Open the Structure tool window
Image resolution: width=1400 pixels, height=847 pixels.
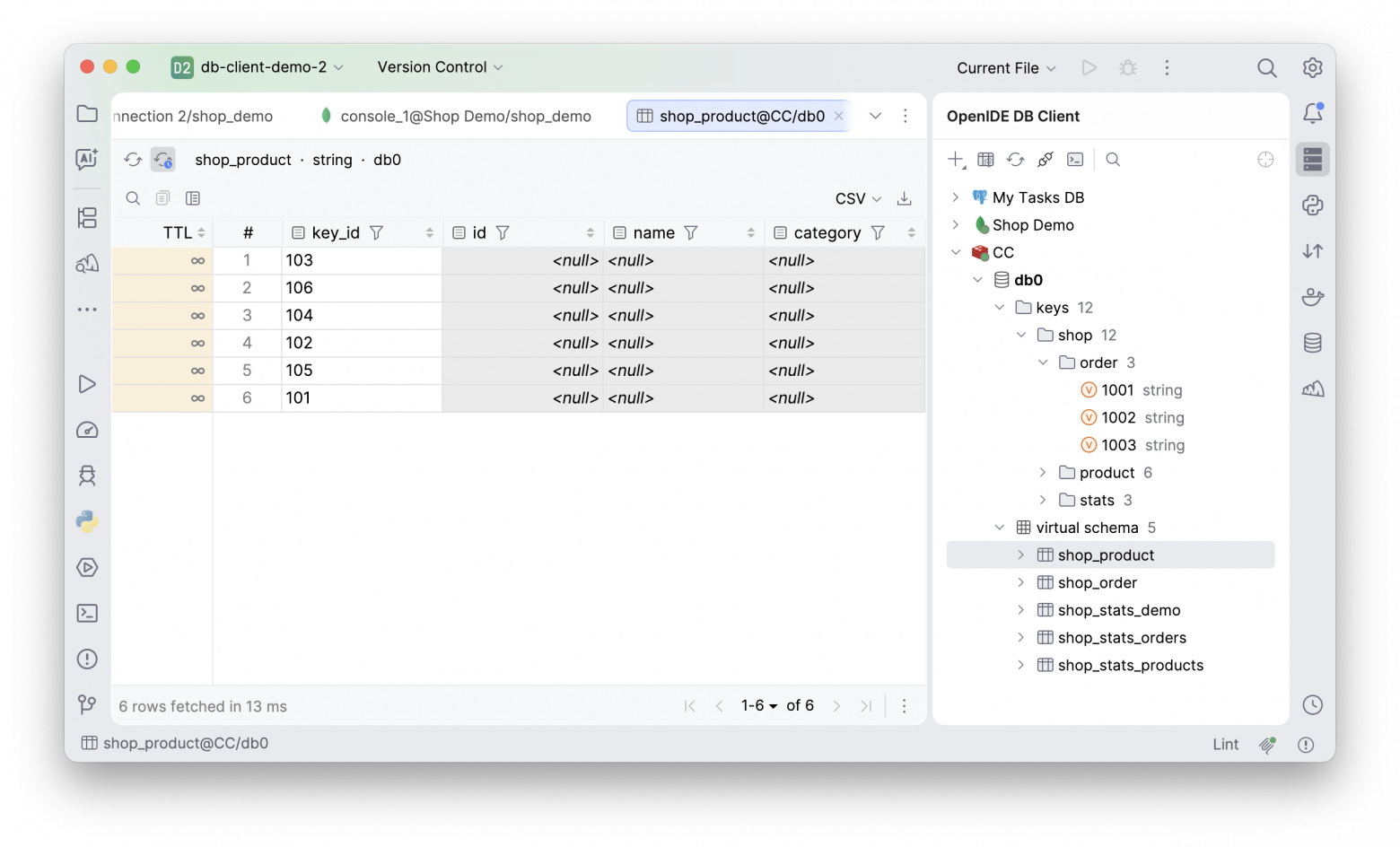point(87,218)
